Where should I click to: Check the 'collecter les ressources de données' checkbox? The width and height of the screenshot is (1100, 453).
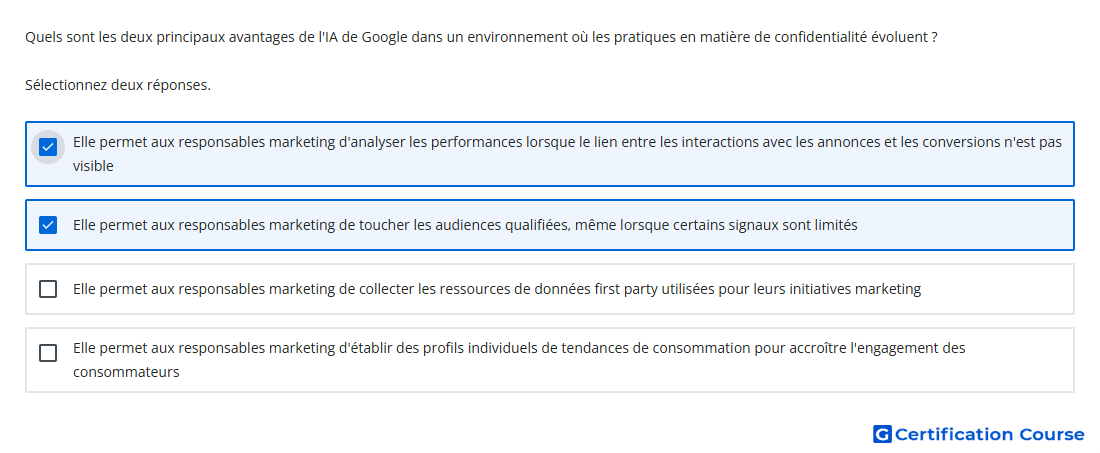point(48,289)
